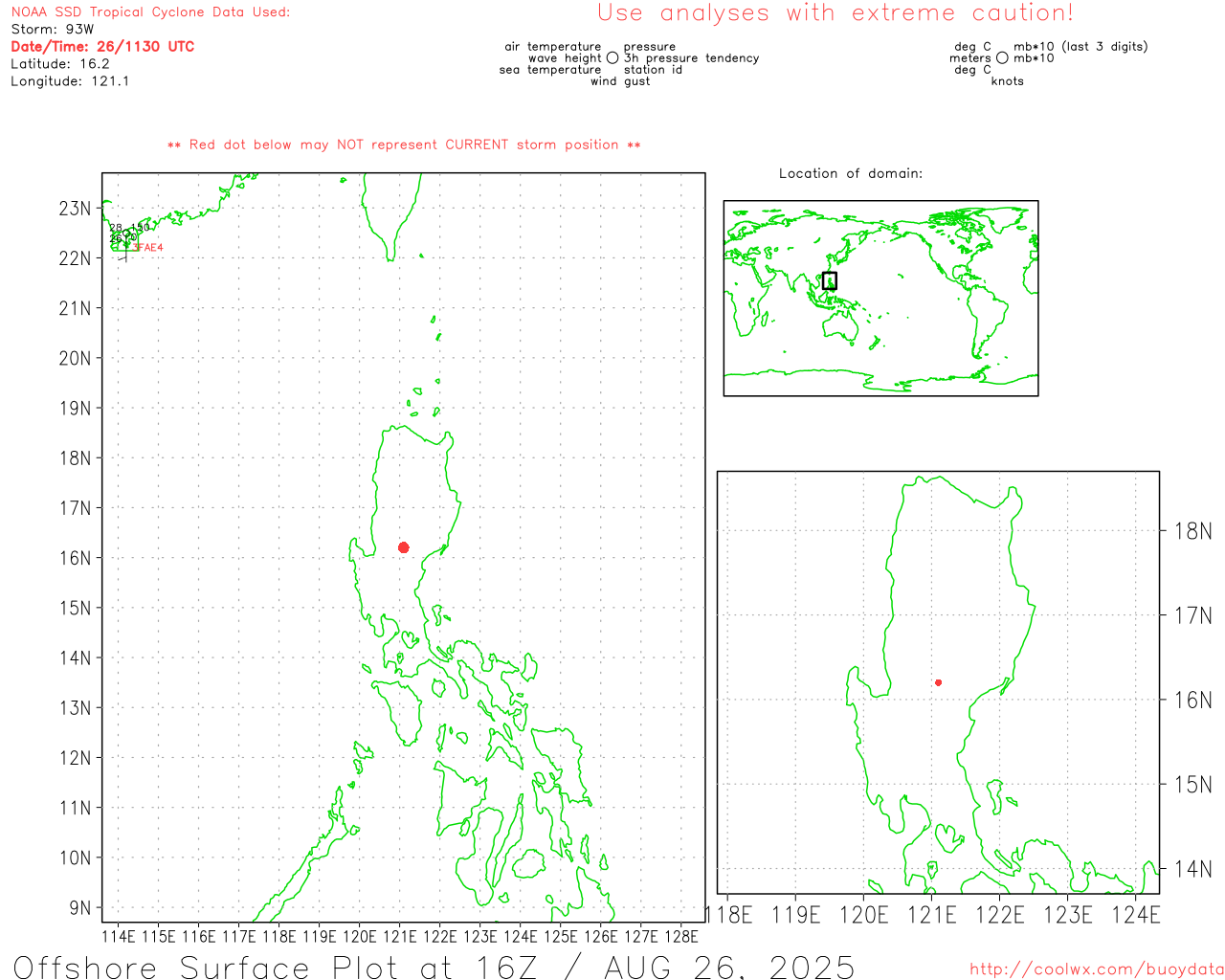Click the '128E' longitude label

[x=680, y=936]
